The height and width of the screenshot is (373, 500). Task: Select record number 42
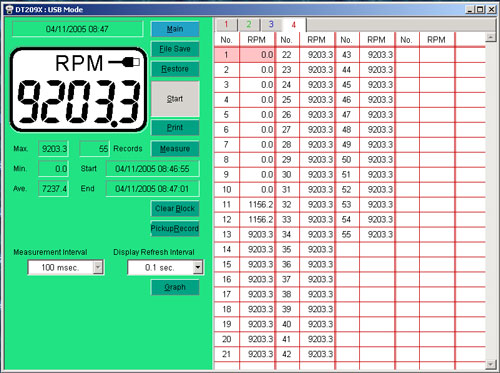pyautogui.click(x=287, y=354)
